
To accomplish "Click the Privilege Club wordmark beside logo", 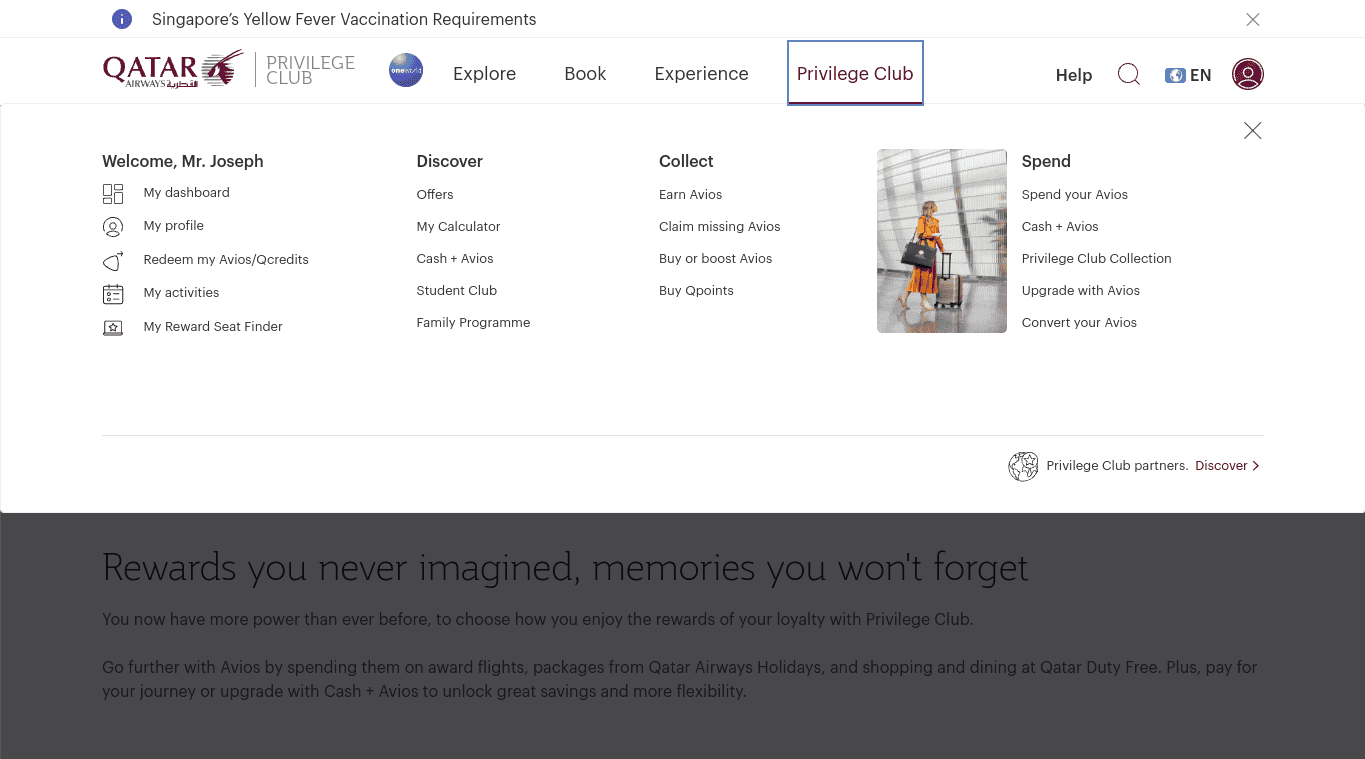I will [x=310, y=70].
